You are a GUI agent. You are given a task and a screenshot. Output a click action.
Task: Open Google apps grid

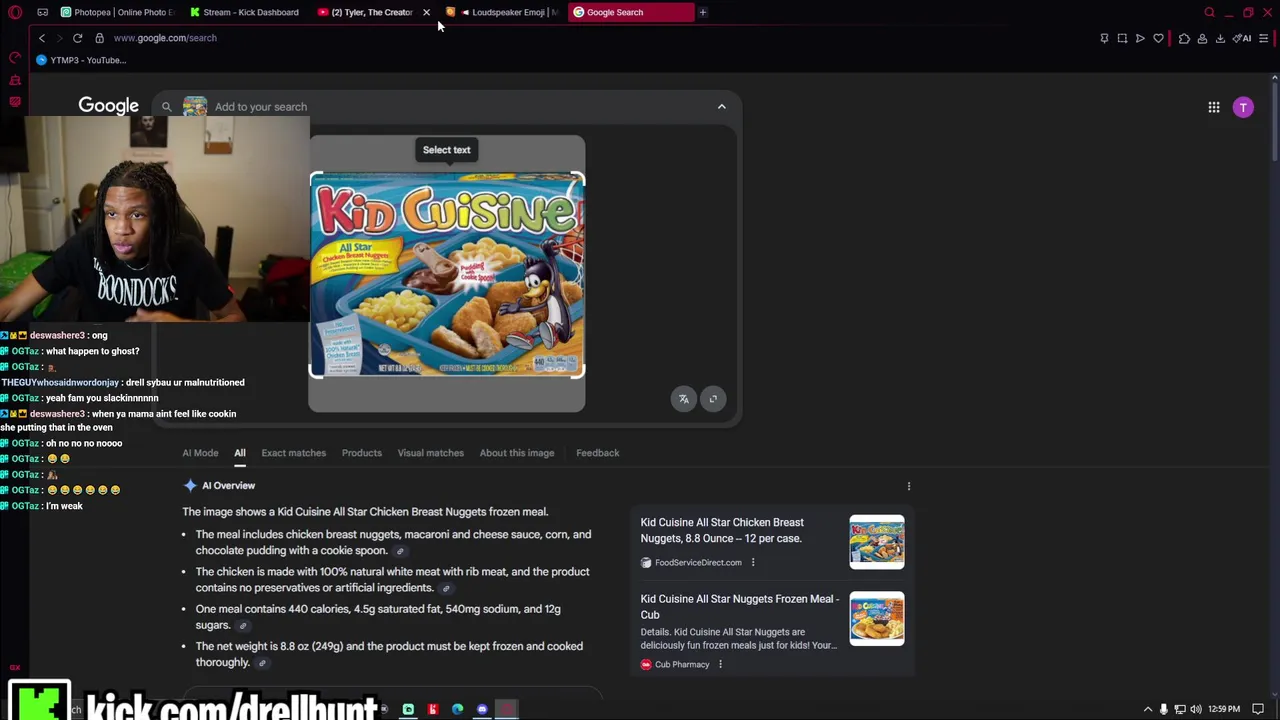click(x=1214, y=107)
